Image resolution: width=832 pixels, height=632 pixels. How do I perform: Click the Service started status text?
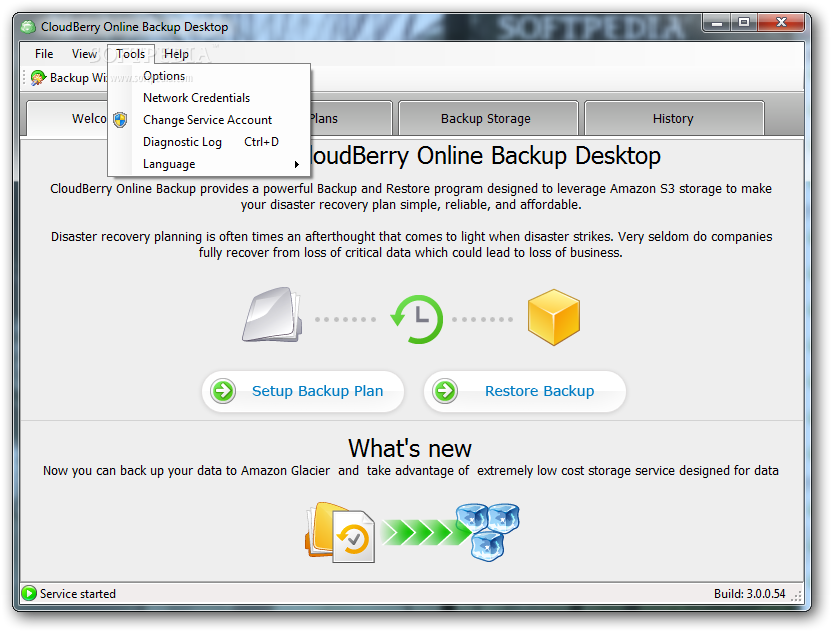pyautogui.click(x=78, y=594)
